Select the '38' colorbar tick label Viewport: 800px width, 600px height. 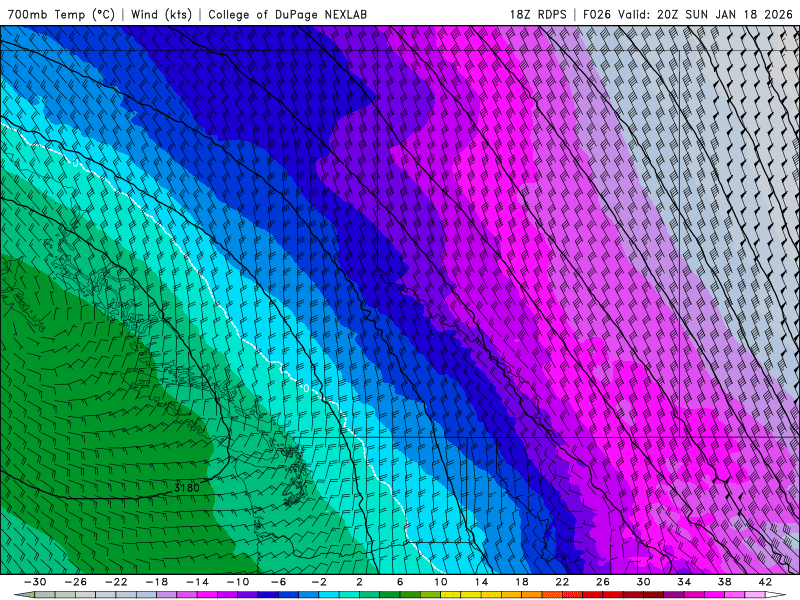[x=724, y=582]
